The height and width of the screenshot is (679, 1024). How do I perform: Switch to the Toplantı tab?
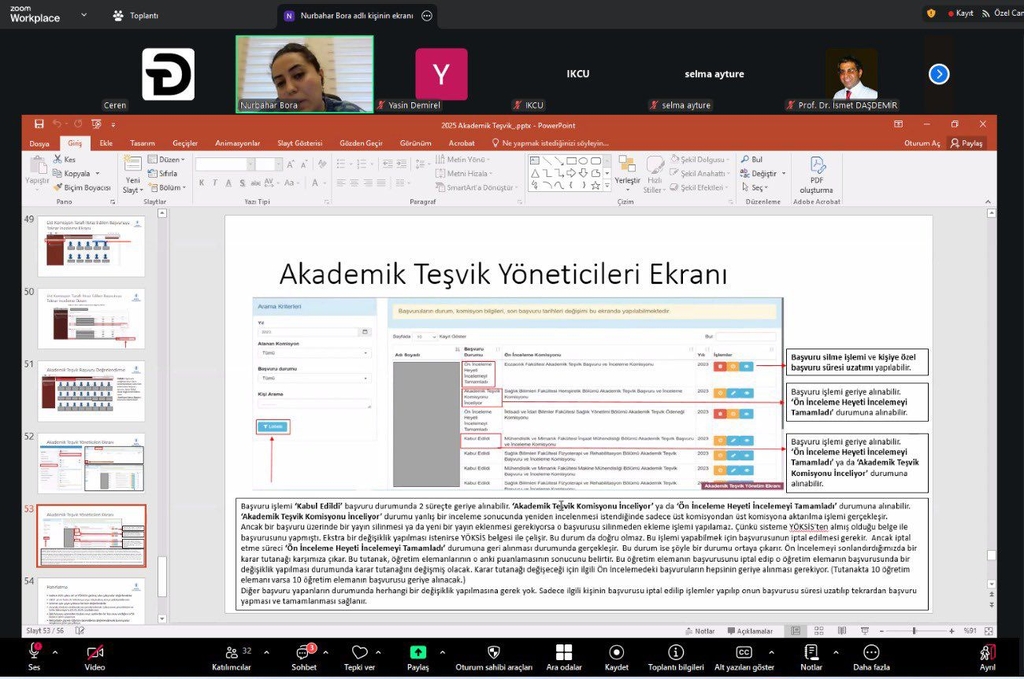pos(136,15)
